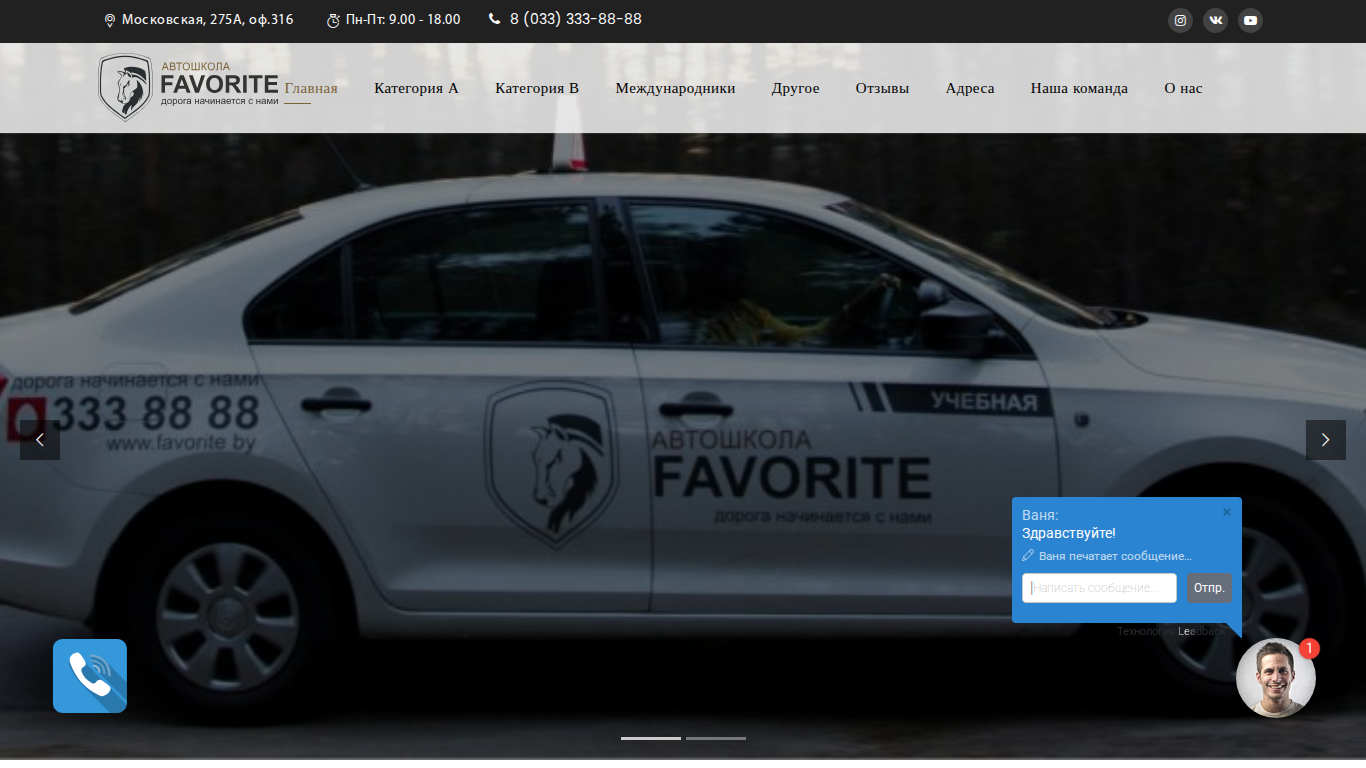Open the Instagram social icon
1366x768 pixels.
coord(1181,20)
